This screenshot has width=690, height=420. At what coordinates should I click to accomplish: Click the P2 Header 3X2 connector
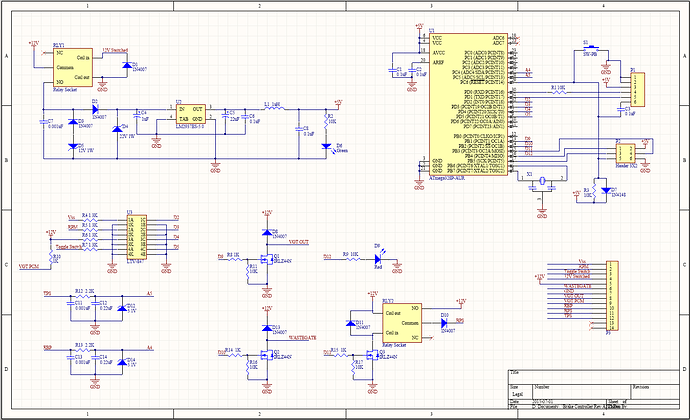[x=625, y=153]
